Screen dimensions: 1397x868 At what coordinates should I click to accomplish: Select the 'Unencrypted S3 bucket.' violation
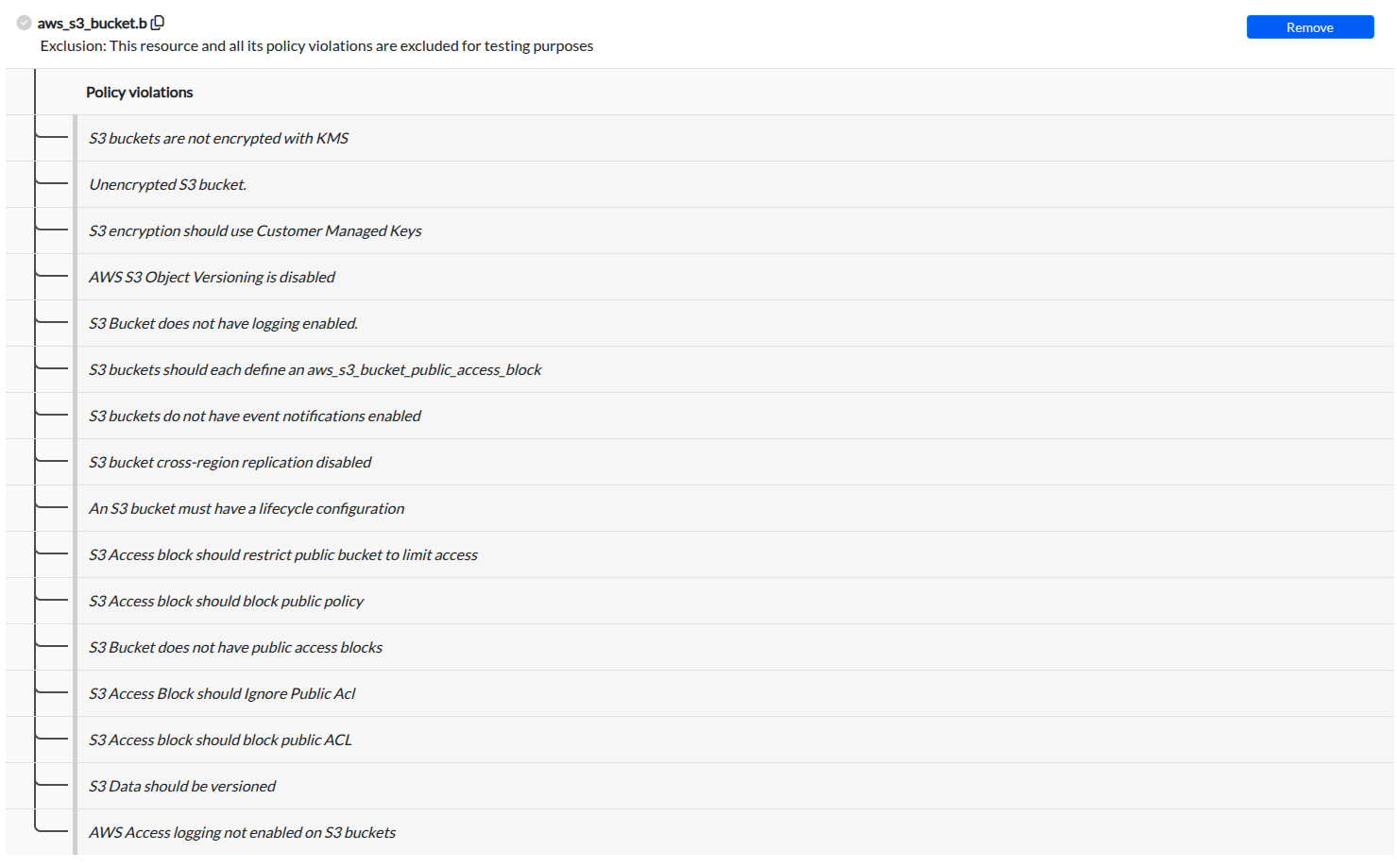[x=167, y=185]
